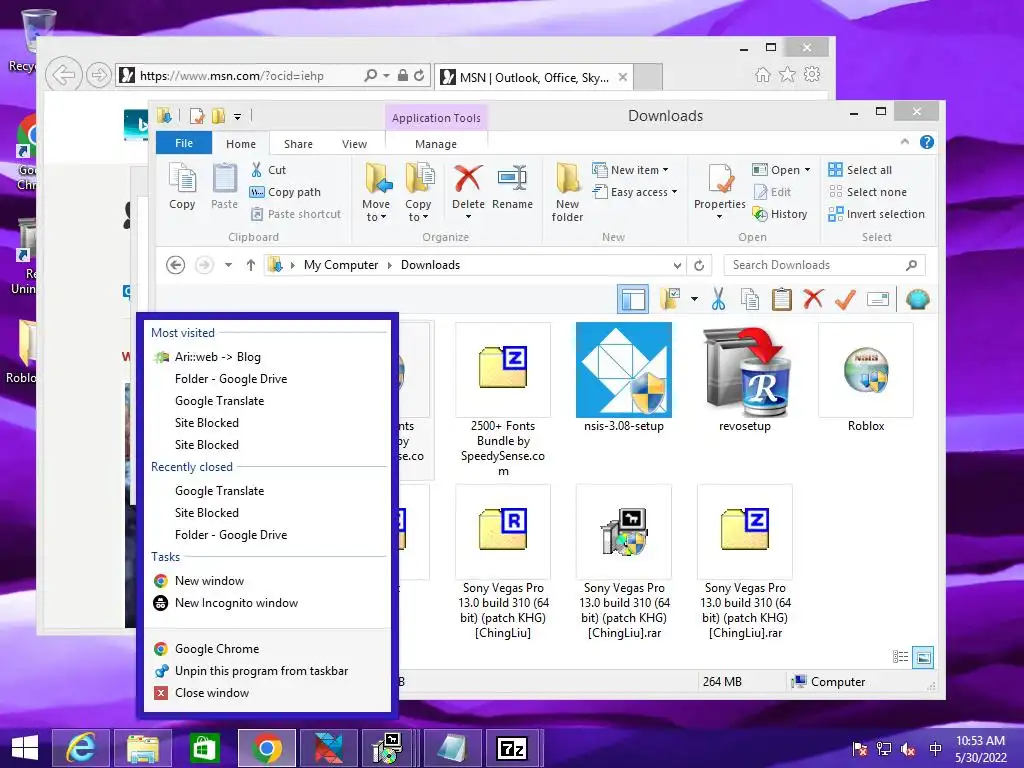Select the Roblox installer file
The image size is (1024, 768).
tap(866, 377)
